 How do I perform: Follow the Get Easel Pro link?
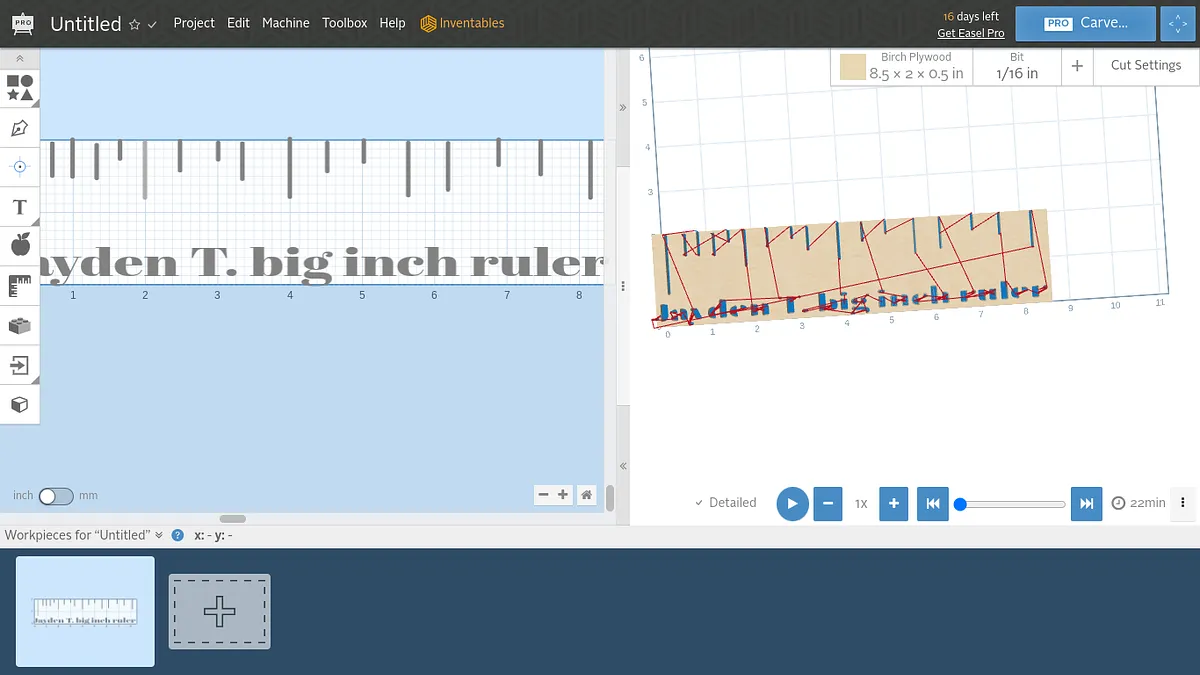click(970, 33)
